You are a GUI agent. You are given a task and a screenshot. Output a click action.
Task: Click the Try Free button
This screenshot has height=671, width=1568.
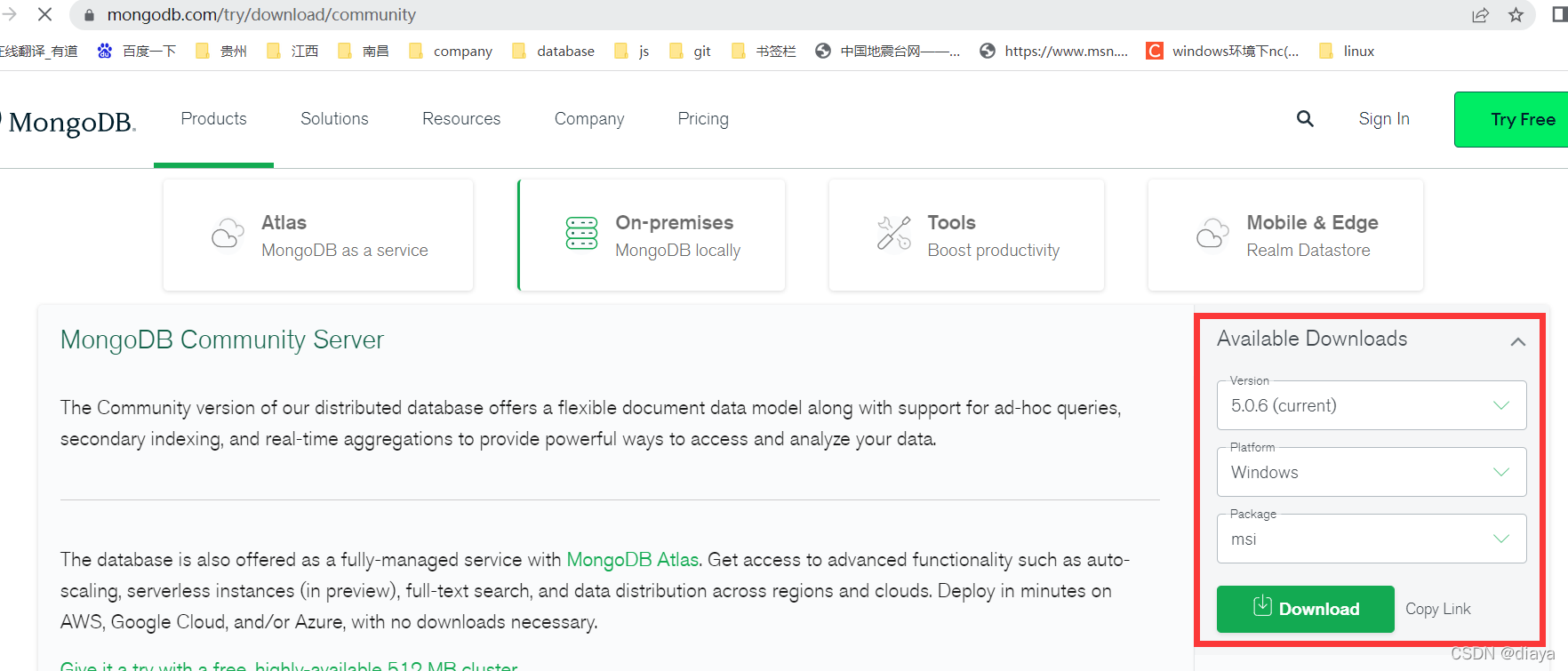click(1511, 119)
